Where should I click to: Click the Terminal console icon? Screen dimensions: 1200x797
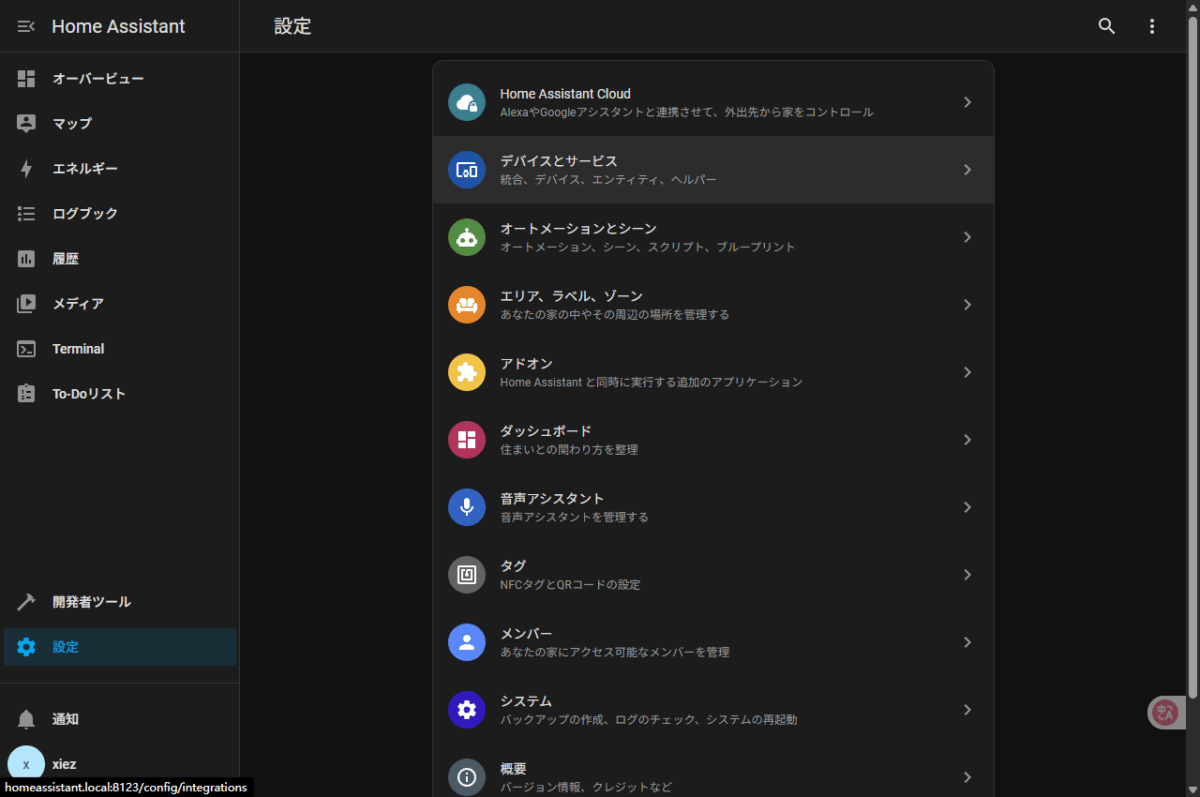26,349
